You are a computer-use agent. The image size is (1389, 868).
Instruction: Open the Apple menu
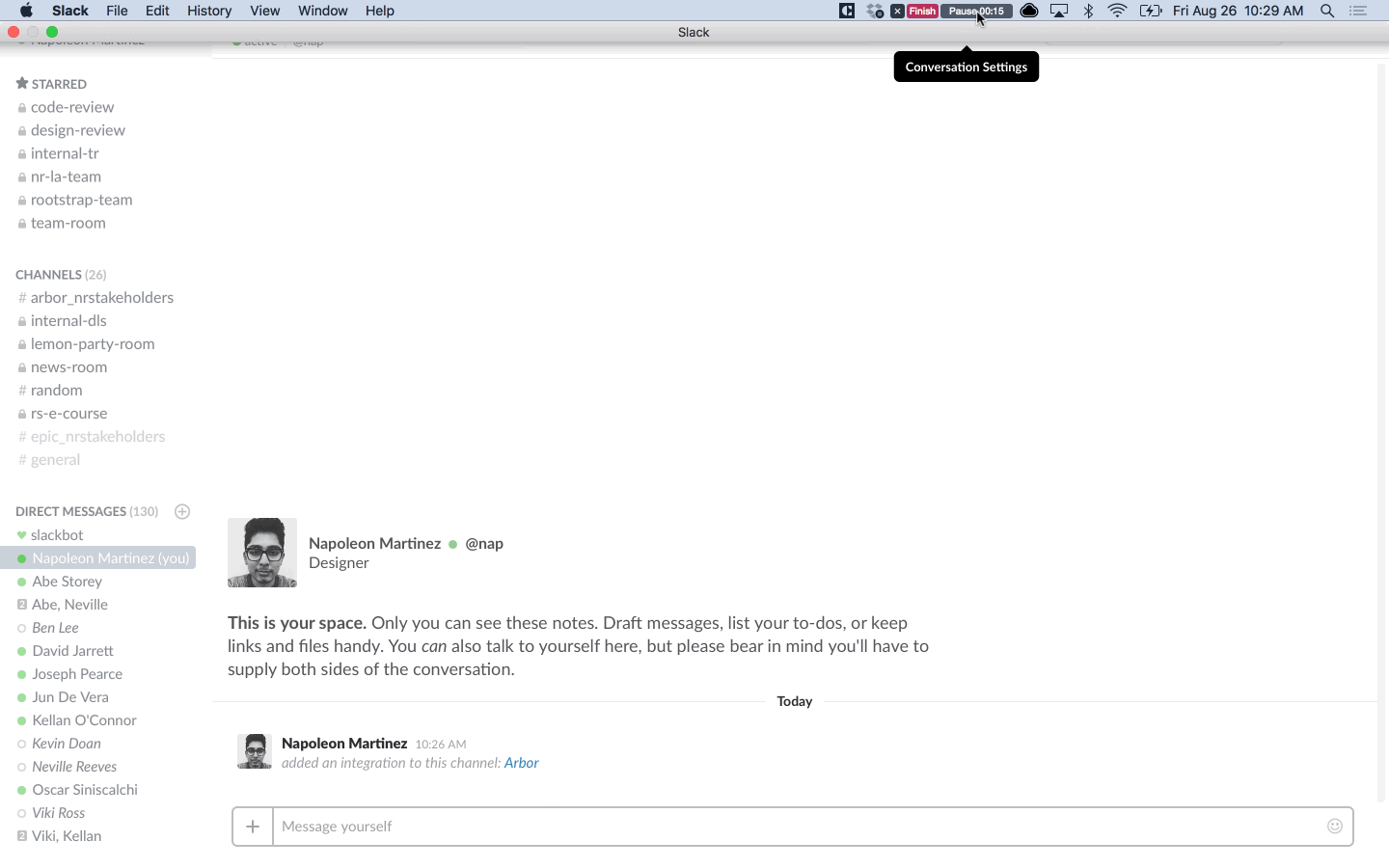coord(26,11)
